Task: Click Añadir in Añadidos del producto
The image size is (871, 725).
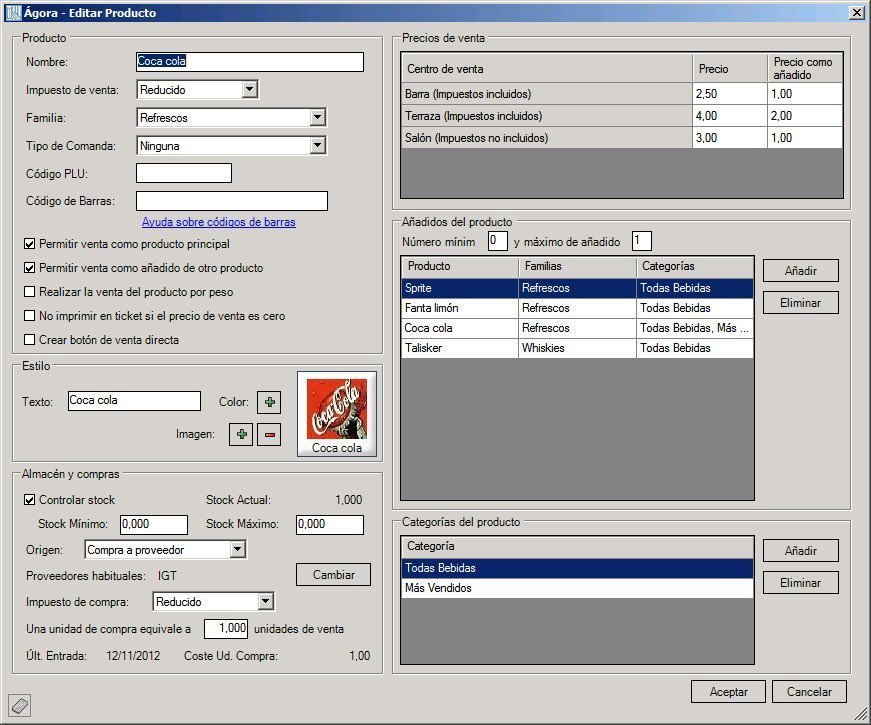Action: coord(800,271)
